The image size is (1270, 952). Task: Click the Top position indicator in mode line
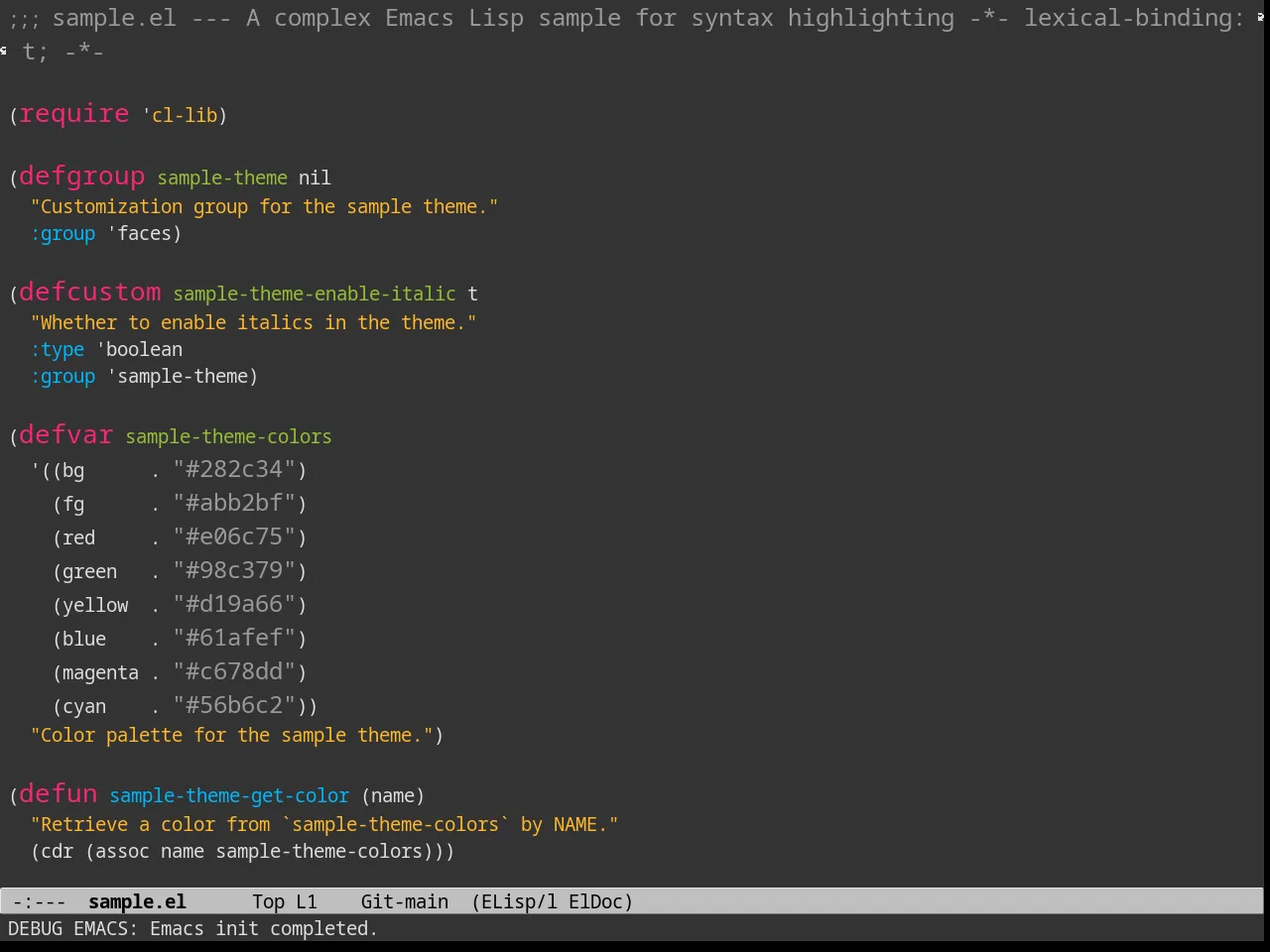268,901
